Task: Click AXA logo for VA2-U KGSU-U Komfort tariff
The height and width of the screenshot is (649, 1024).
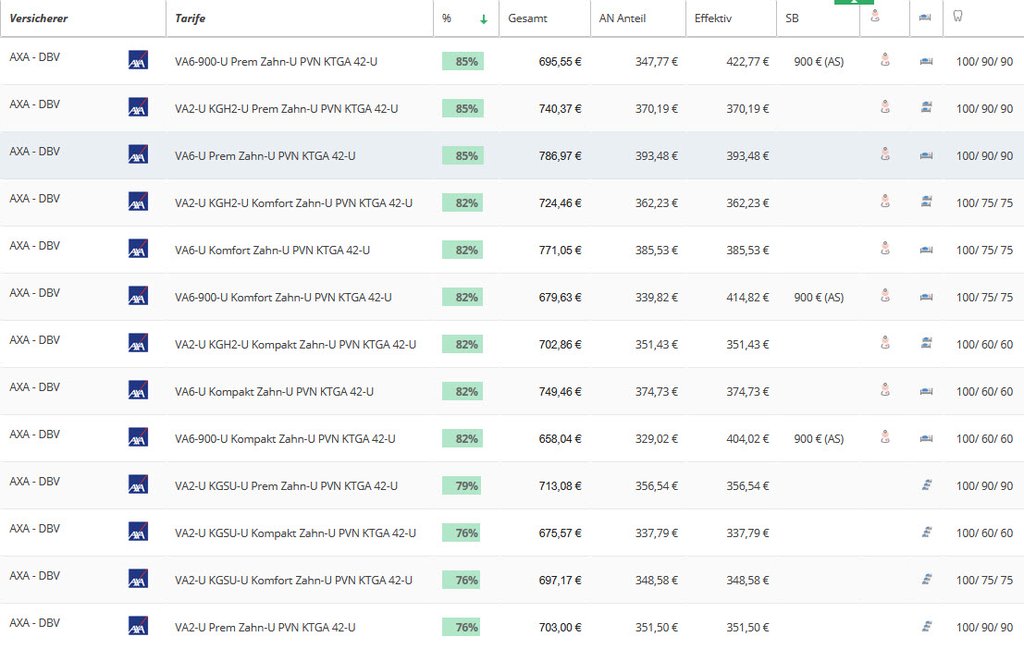Action: (x=138, y=579)
